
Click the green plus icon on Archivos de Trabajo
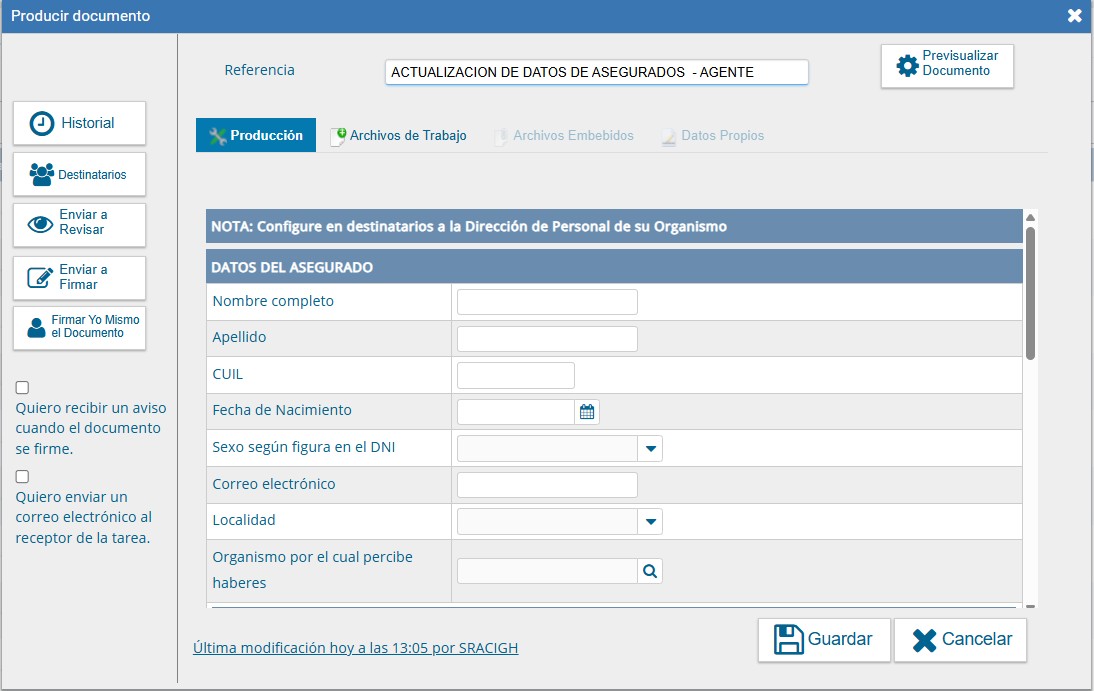(340, 134)
